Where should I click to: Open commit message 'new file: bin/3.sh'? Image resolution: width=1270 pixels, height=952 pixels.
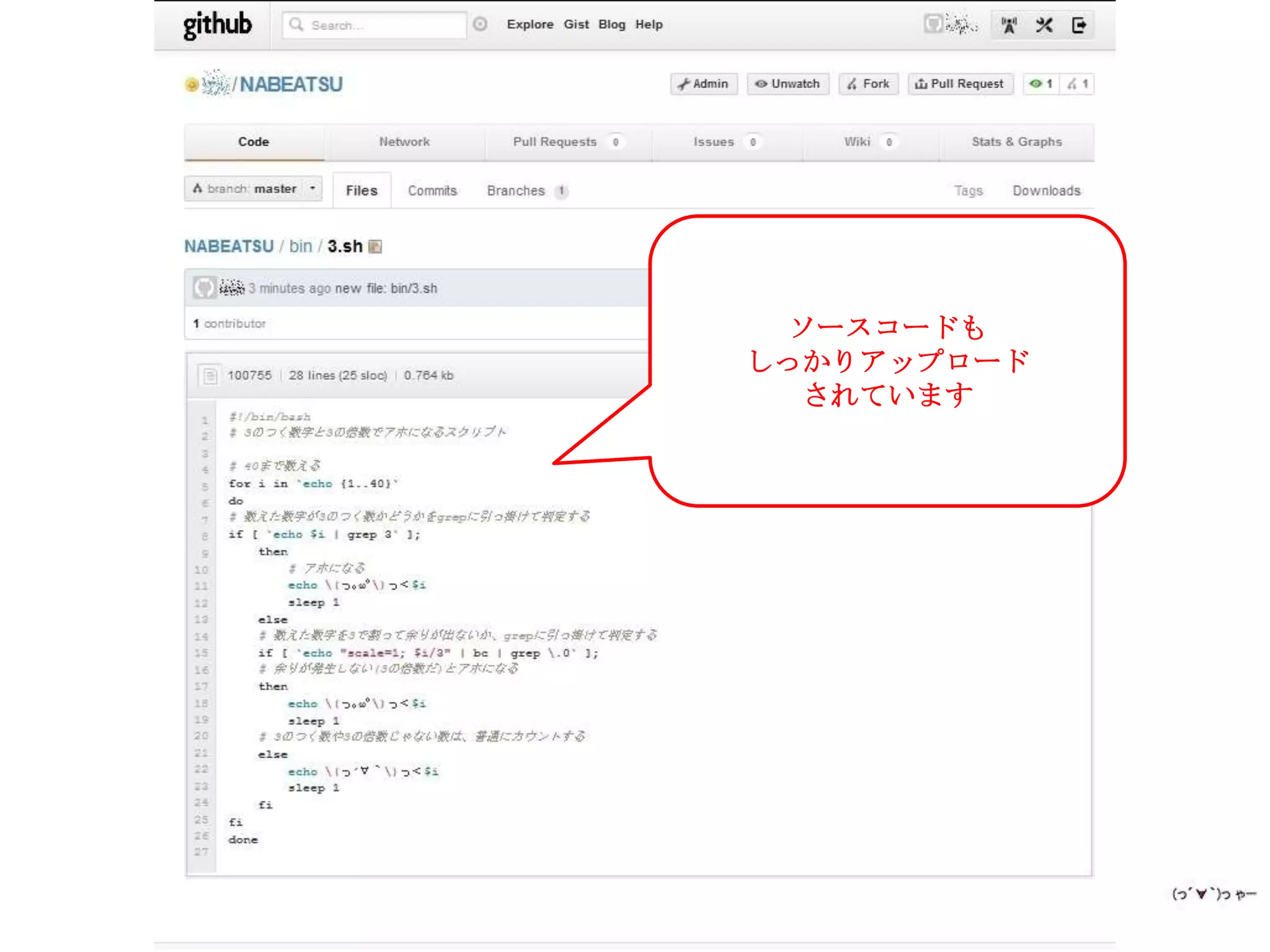(386, 289)
